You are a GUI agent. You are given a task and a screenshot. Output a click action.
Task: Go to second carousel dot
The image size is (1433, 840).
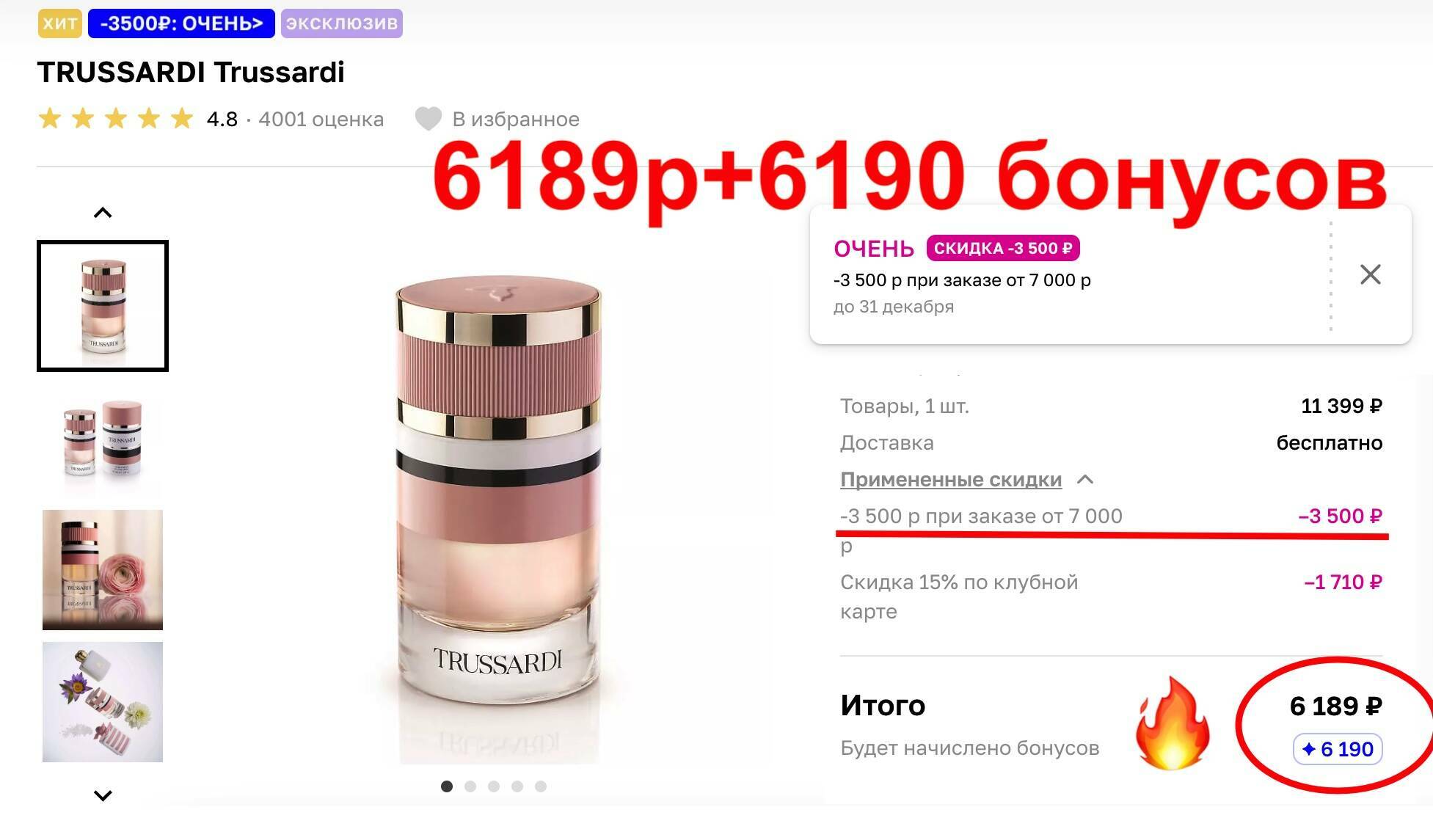(x=470, y=786)
